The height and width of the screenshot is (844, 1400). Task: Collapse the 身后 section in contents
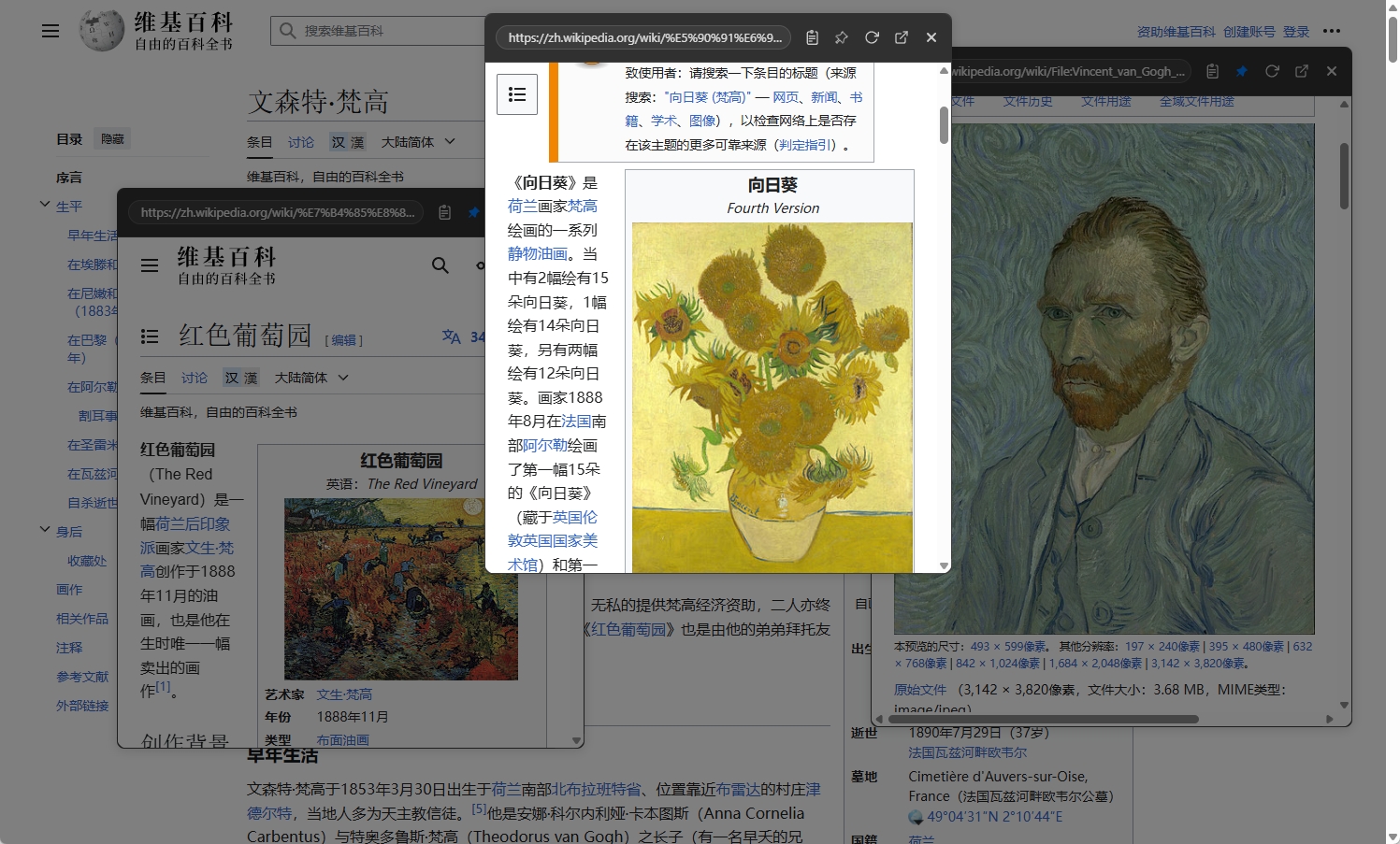click(45, 529)
